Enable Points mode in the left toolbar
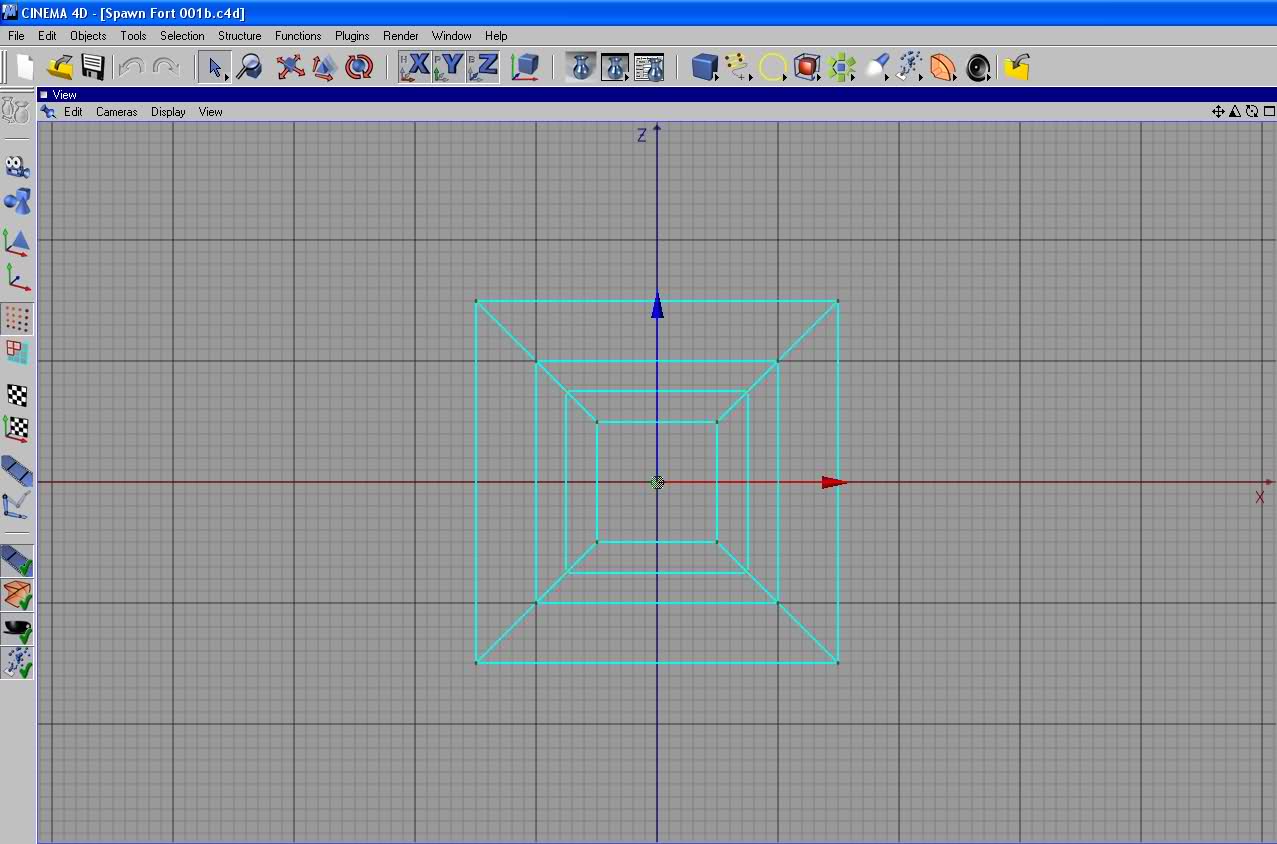Viewport: 1277px width, 844px height. pyautogui.click(x=17, y=319)
